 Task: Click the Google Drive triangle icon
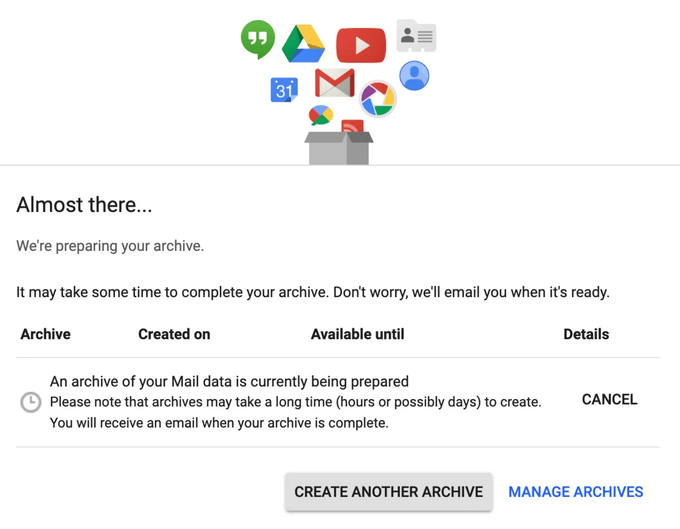[x=303, y=44]
